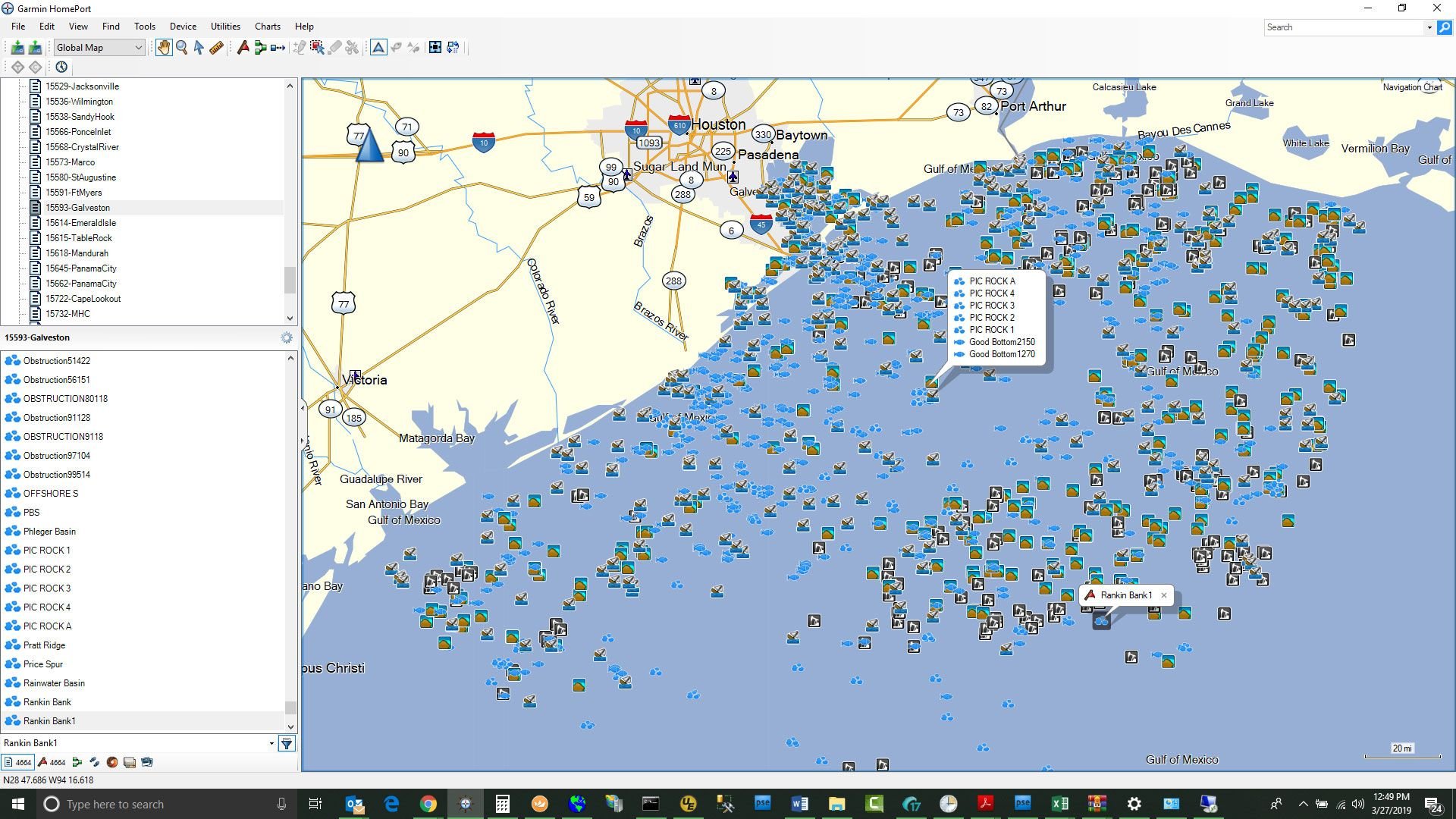Click the up arrow of waypoint list scrollbar
Viewport: 1456px width, 819px height.
pyautogui.click(x=290, y=358)
